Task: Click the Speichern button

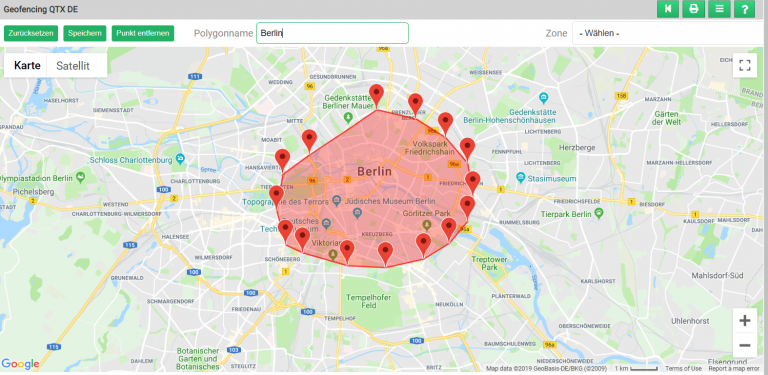Action: (x=85, y=33)
